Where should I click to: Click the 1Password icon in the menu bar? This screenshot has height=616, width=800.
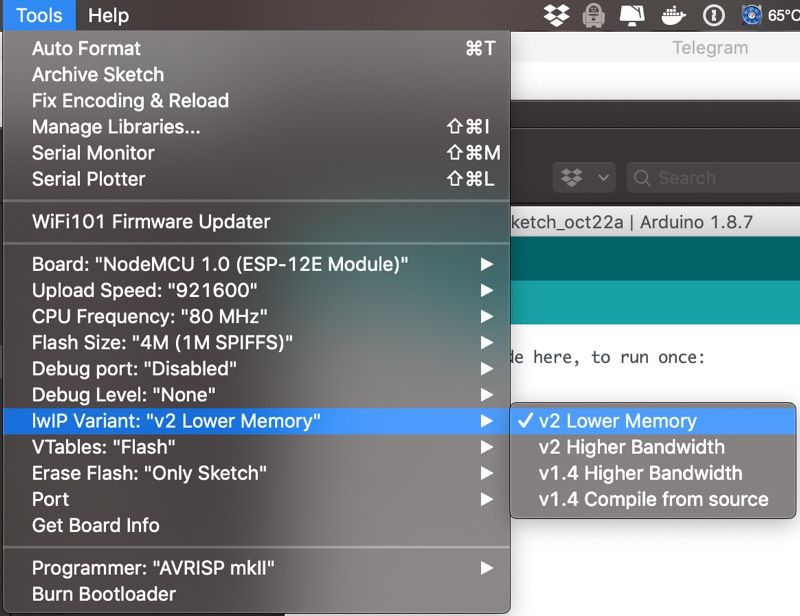[x=712, y=15]
